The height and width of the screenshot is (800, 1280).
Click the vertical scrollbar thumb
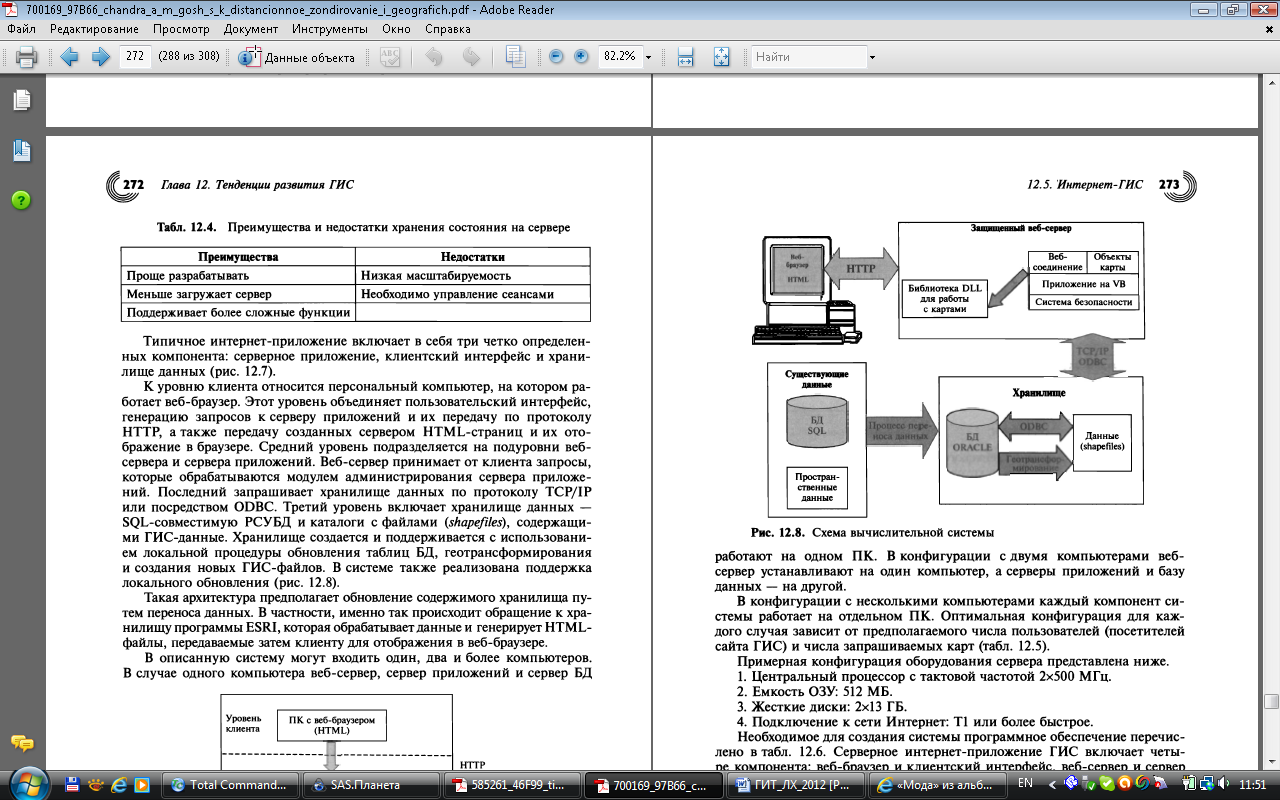(1271, 702)
